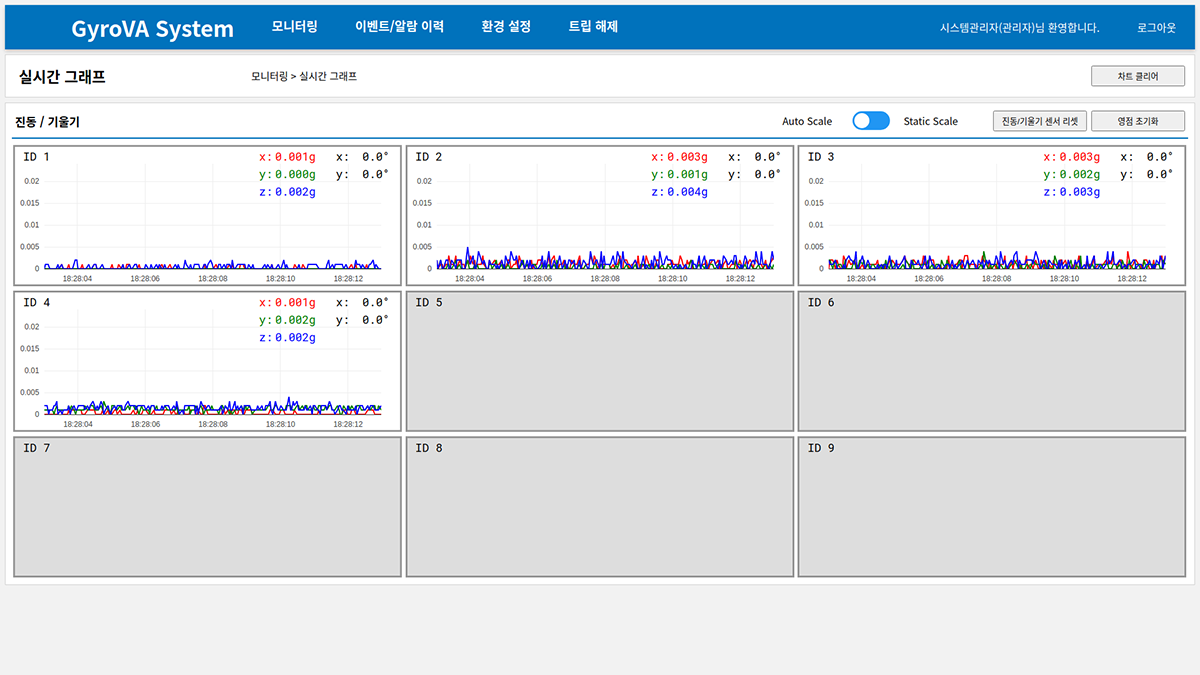1200x675 pixels.
Task: Open the 이벤트/알람 이력 menu
Action: click(x=399, y=27)
